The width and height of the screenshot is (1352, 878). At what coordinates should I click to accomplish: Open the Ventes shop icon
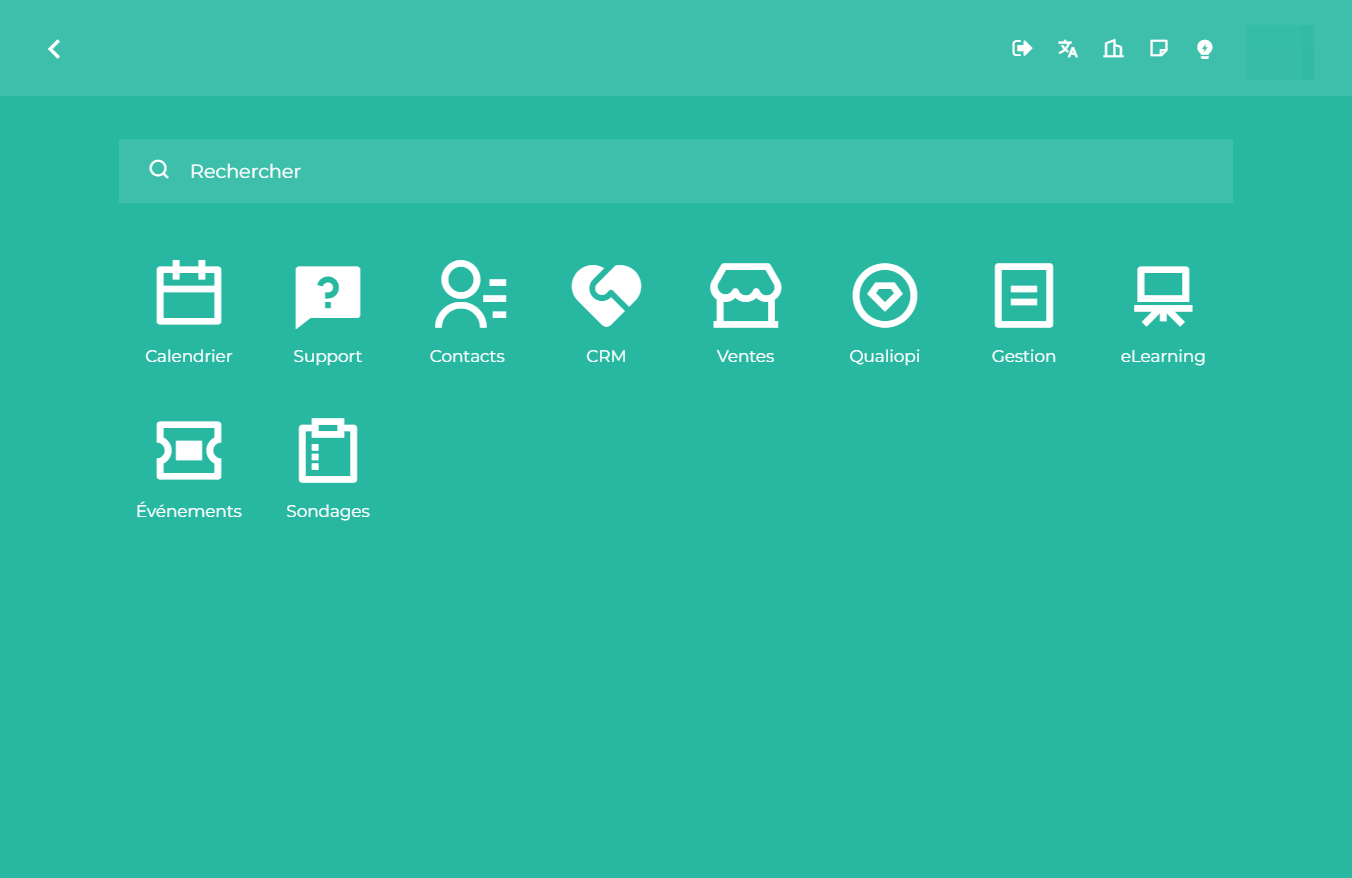coord(746,295)
